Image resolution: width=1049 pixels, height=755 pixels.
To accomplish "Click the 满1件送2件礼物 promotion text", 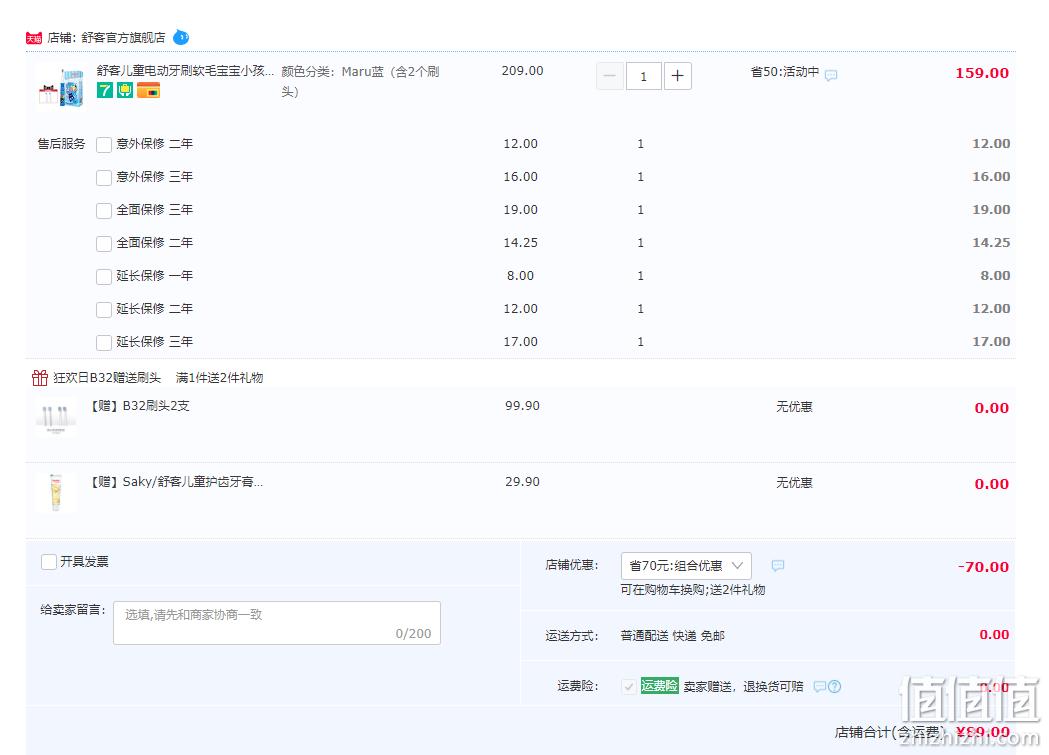I will coord(219,378).
